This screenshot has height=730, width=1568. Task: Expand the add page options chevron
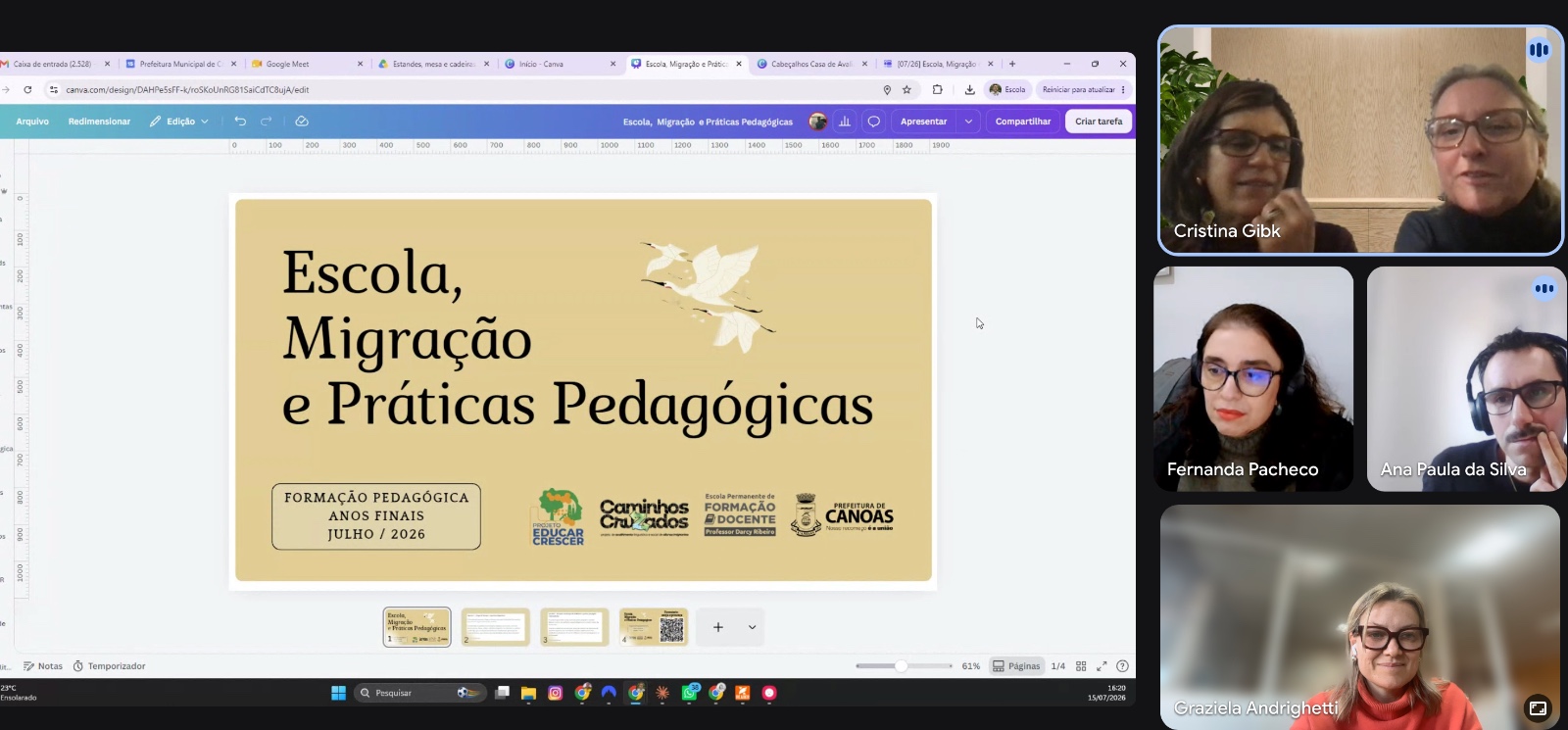[x=753, y=627]
